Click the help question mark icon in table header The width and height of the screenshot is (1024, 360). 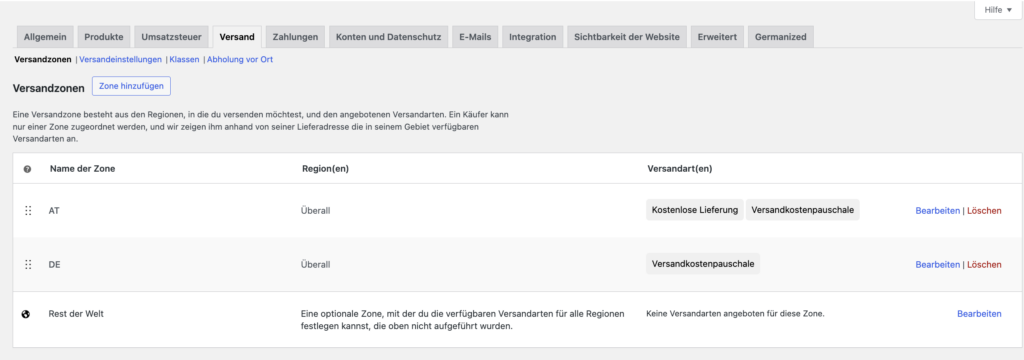27,169
